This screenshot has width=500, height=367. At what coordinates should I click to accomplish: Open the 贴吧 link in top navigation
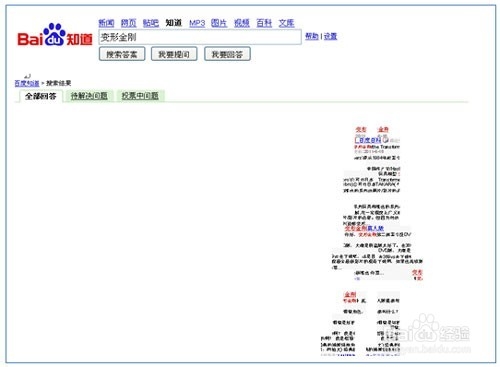(151, 23)
